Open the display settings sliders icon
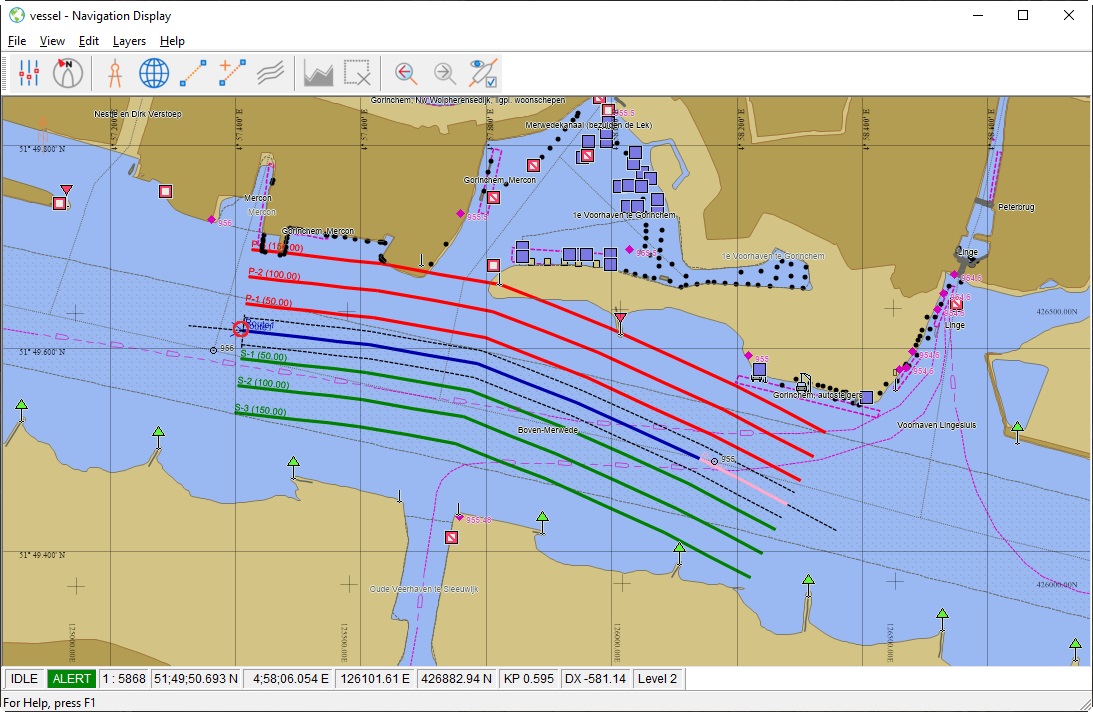 pyautogui.click(x=28, y=73)
